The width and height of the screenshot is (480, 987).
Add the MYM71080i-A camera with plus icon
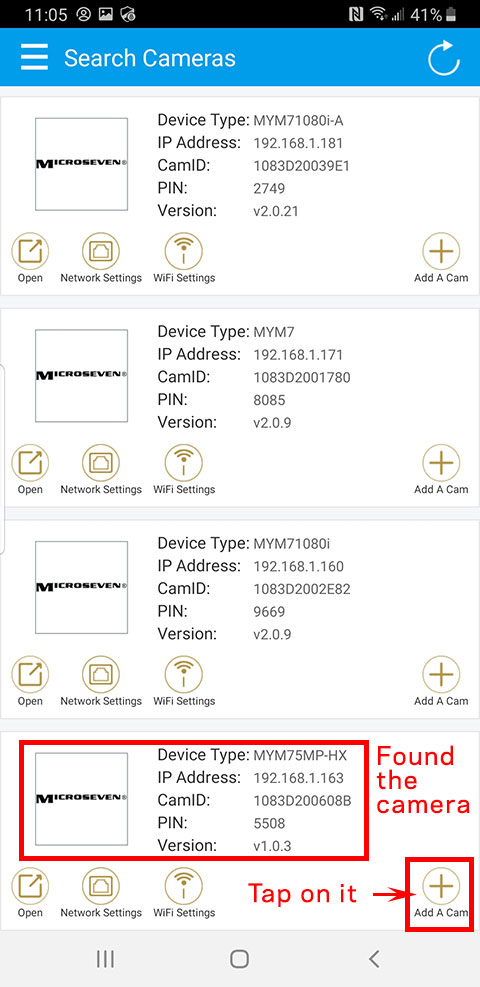pyautogui.click(x=440, y=258)
